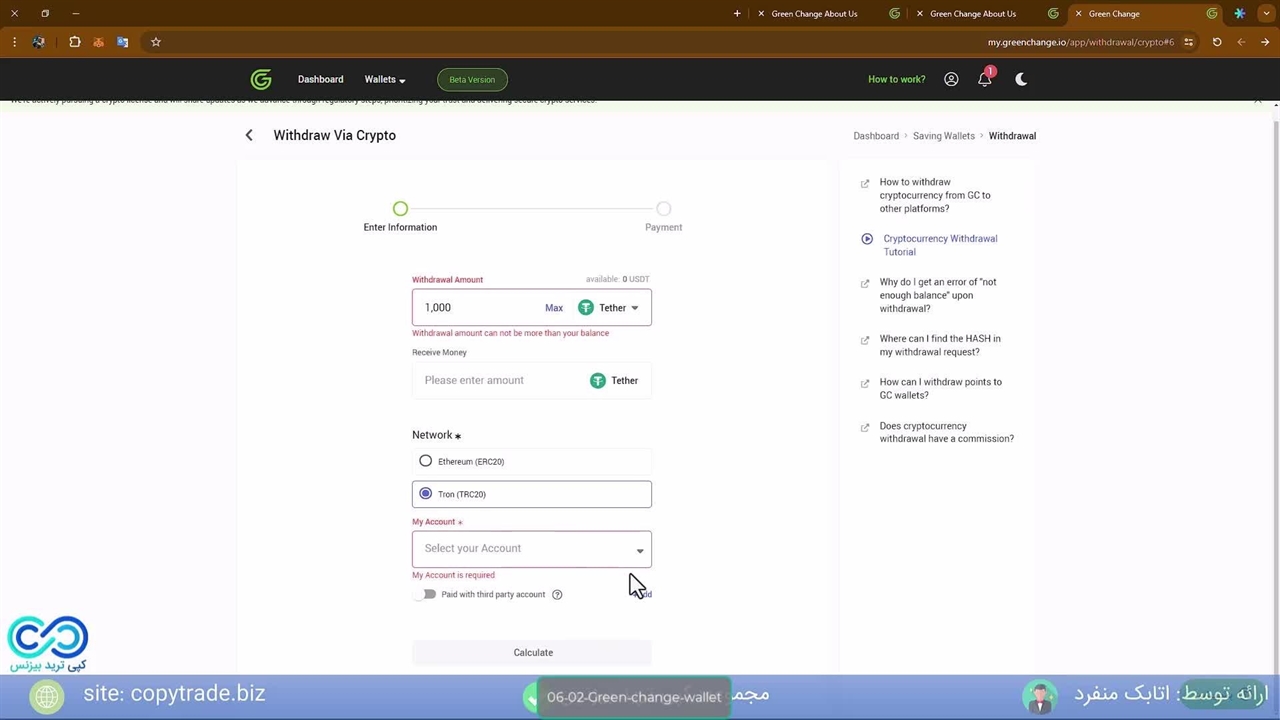This screenshot has width=1280, height=720.
Task: Click the Payment step circle in progress bar
Action: click(664, 209)
